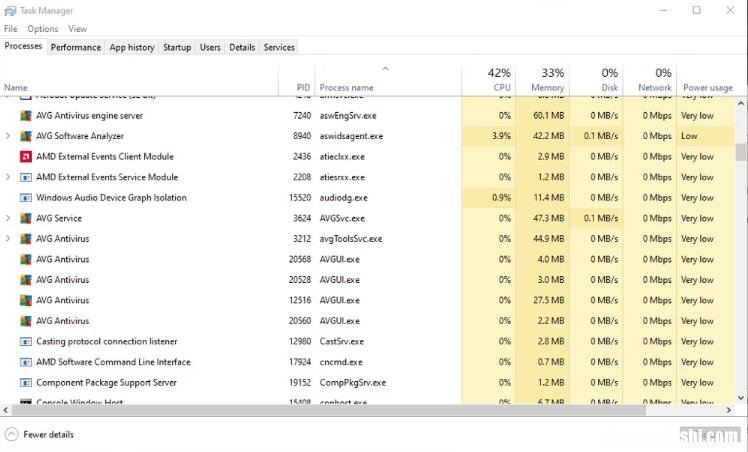Click the Windows Audio Device Graph Isolation icon
748x452 pixels.
tap(26, 198)
